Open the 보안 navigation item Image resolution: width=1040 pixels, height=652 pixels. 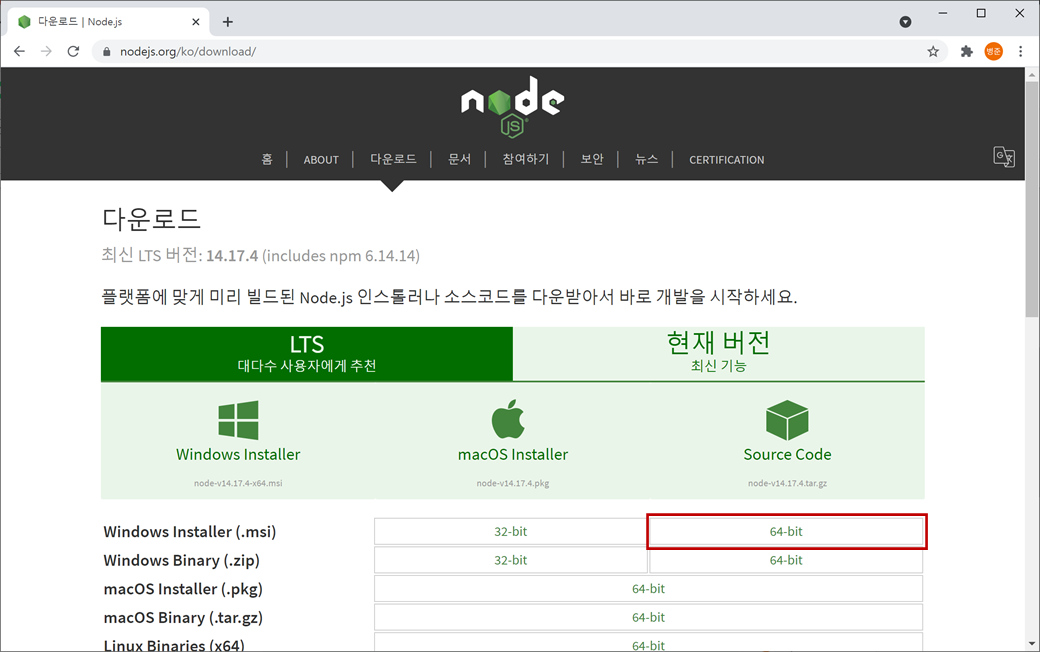click(592, 159)
